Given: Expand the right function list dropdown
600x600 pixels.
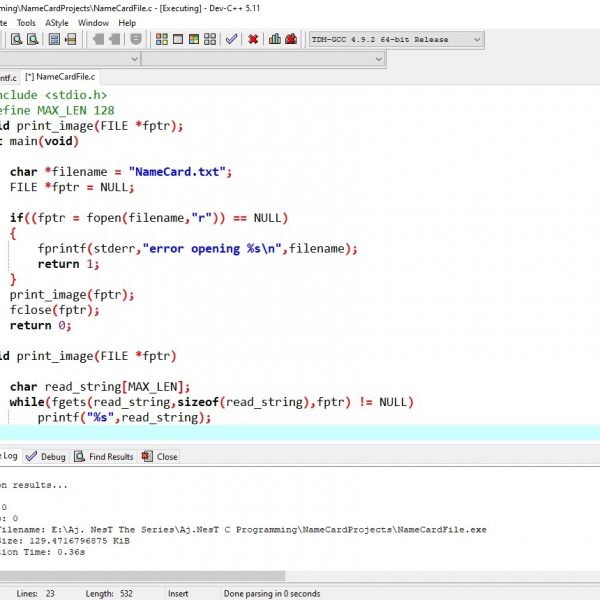Looking at the screenshot, I should click(x=376, y=59).
